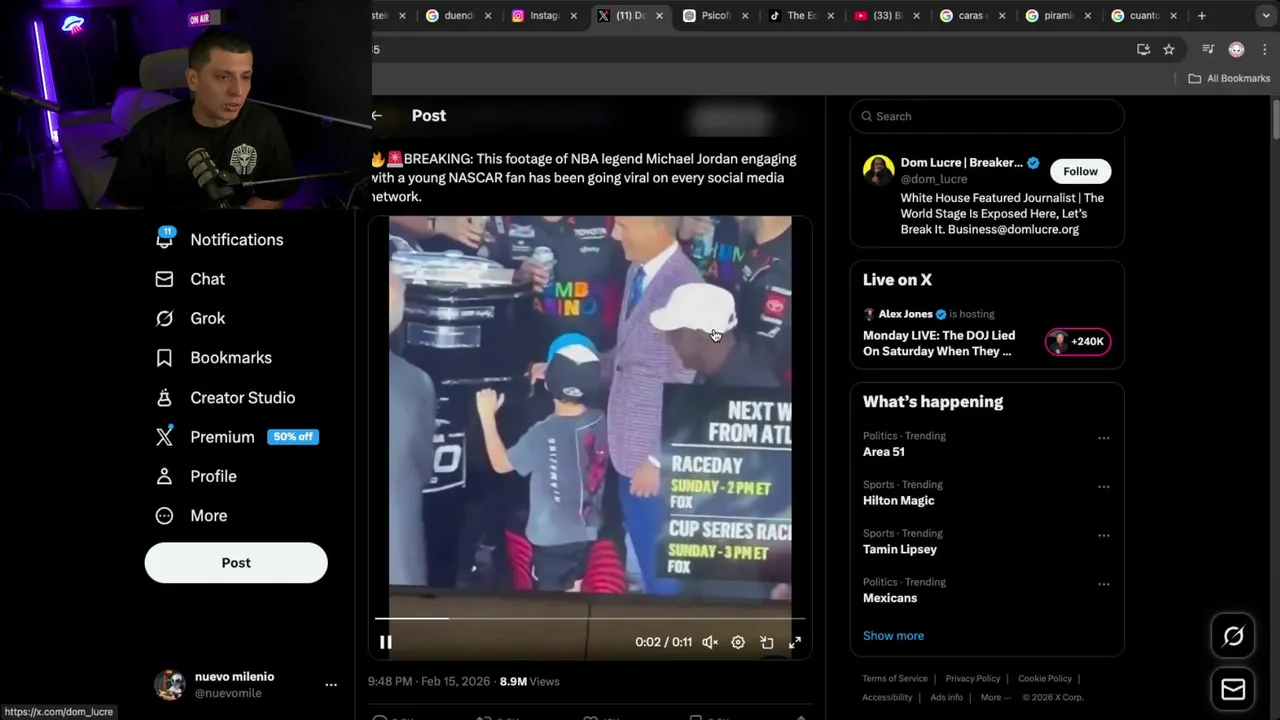The image size is (1280, 720).
Task: Open the Privacy Policy link
Action: (973, 679)
